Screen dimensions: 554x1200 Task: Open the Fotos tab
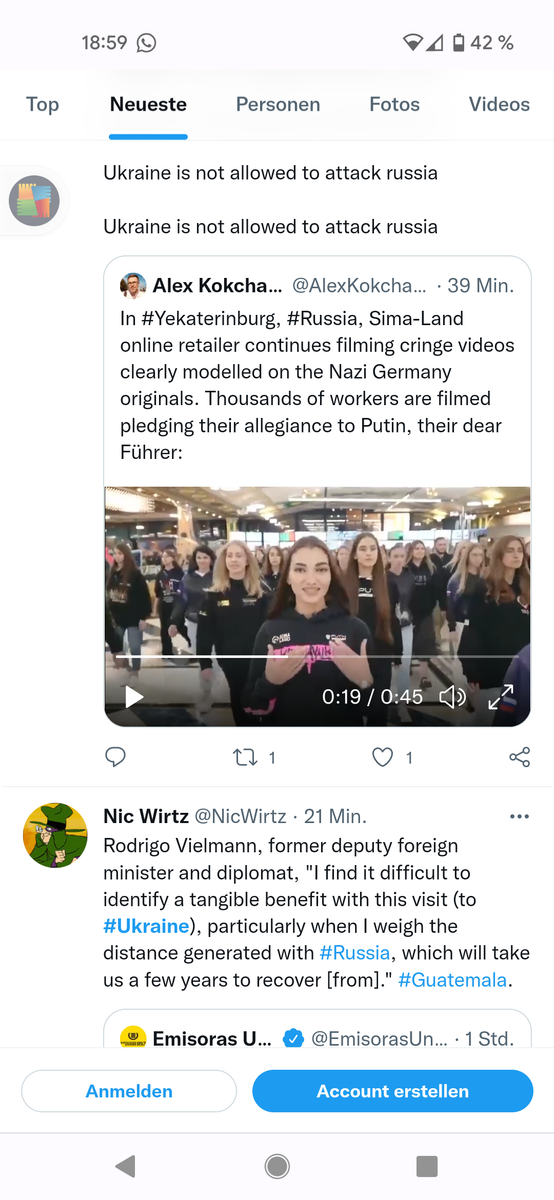click(x=395, y=104)
